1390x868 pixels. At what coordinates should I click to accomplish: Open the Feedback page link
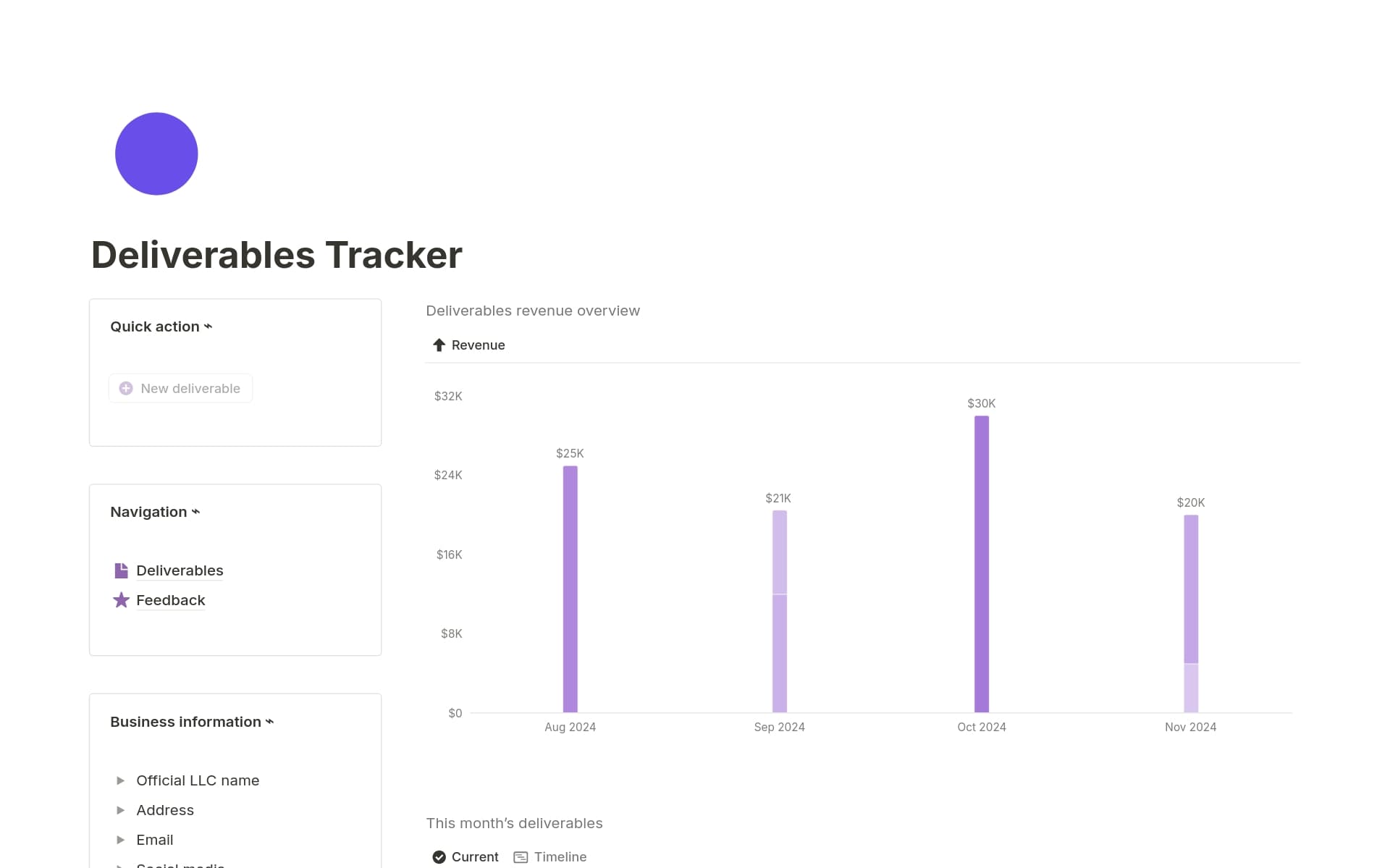tap(170, 599)
